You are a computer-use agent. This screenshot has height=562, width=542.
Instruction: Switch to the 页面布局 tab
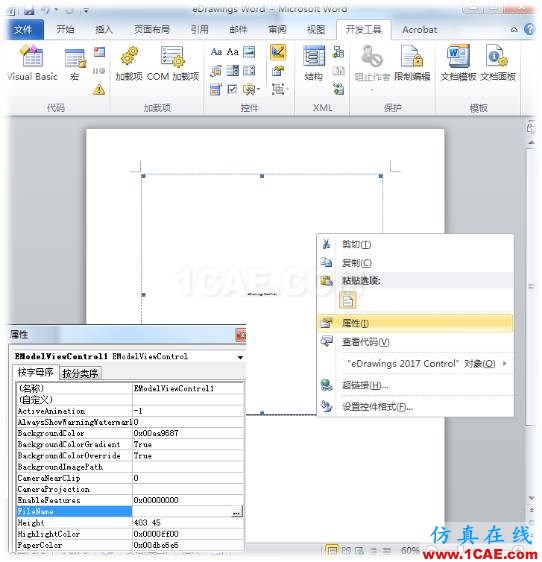152,29
